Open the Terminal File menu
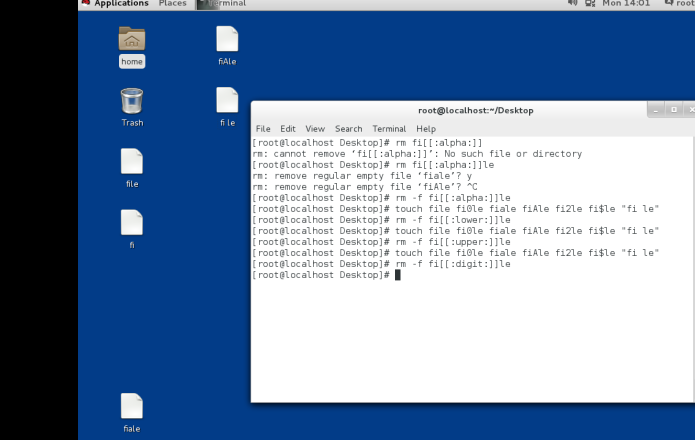This screenshot has width=695, height=440. pyautogui.click(x=263, y=128)
